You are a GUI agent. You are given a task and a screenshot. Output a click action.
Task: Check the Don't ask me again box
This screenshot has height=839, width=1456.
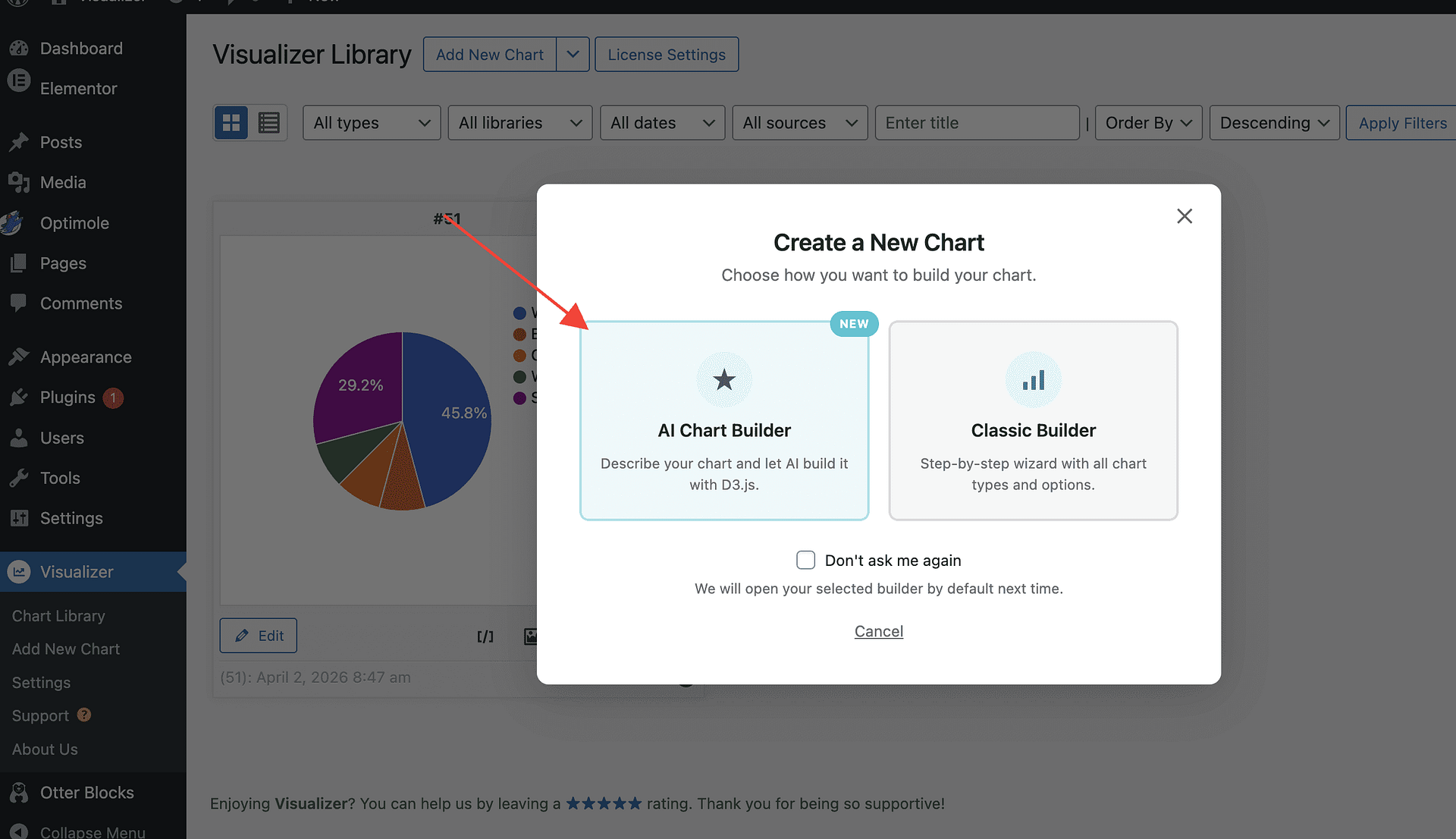(x=805, y=561)
